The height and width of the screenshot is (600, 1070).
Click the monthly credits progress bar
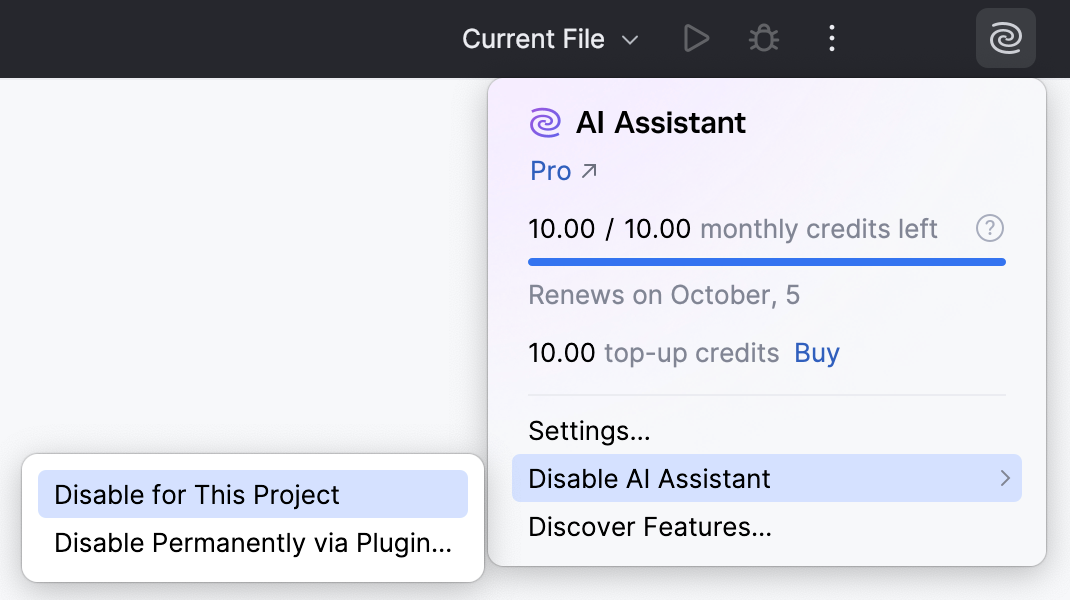(x=766, y=261)
